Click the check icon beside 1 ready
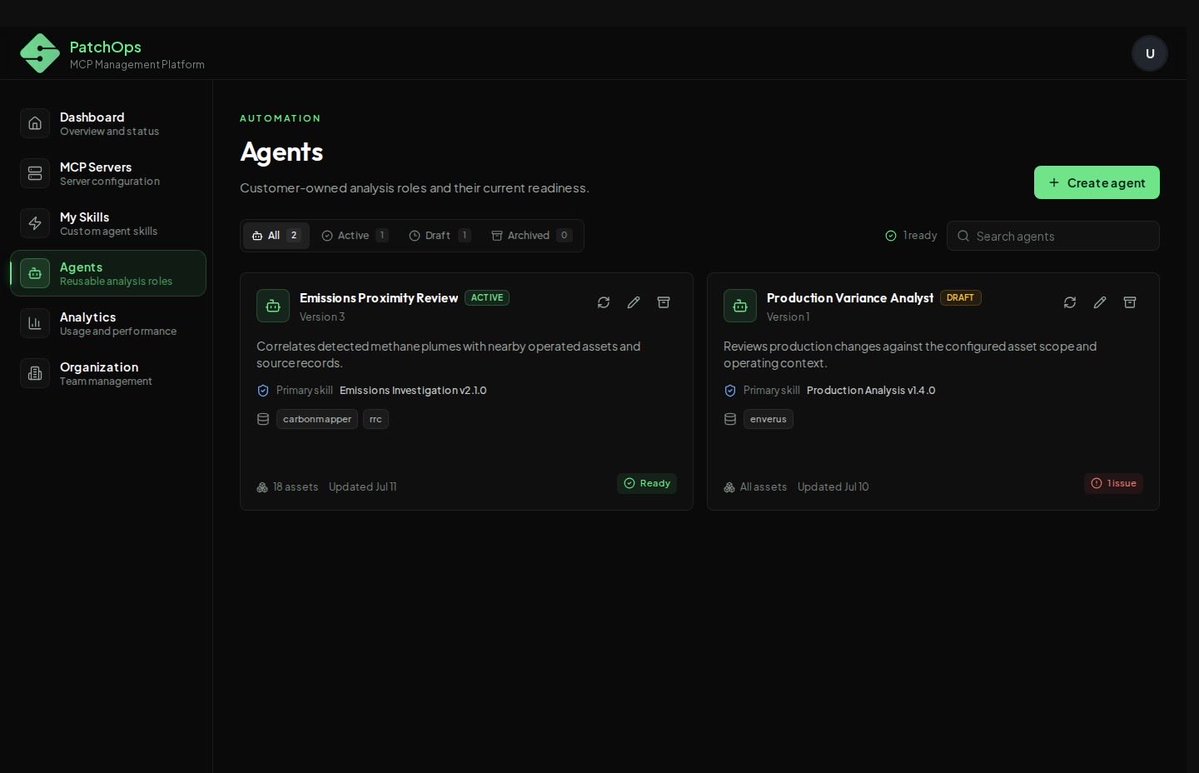Viewport: 1199px width, 773px height. [891, 235]
